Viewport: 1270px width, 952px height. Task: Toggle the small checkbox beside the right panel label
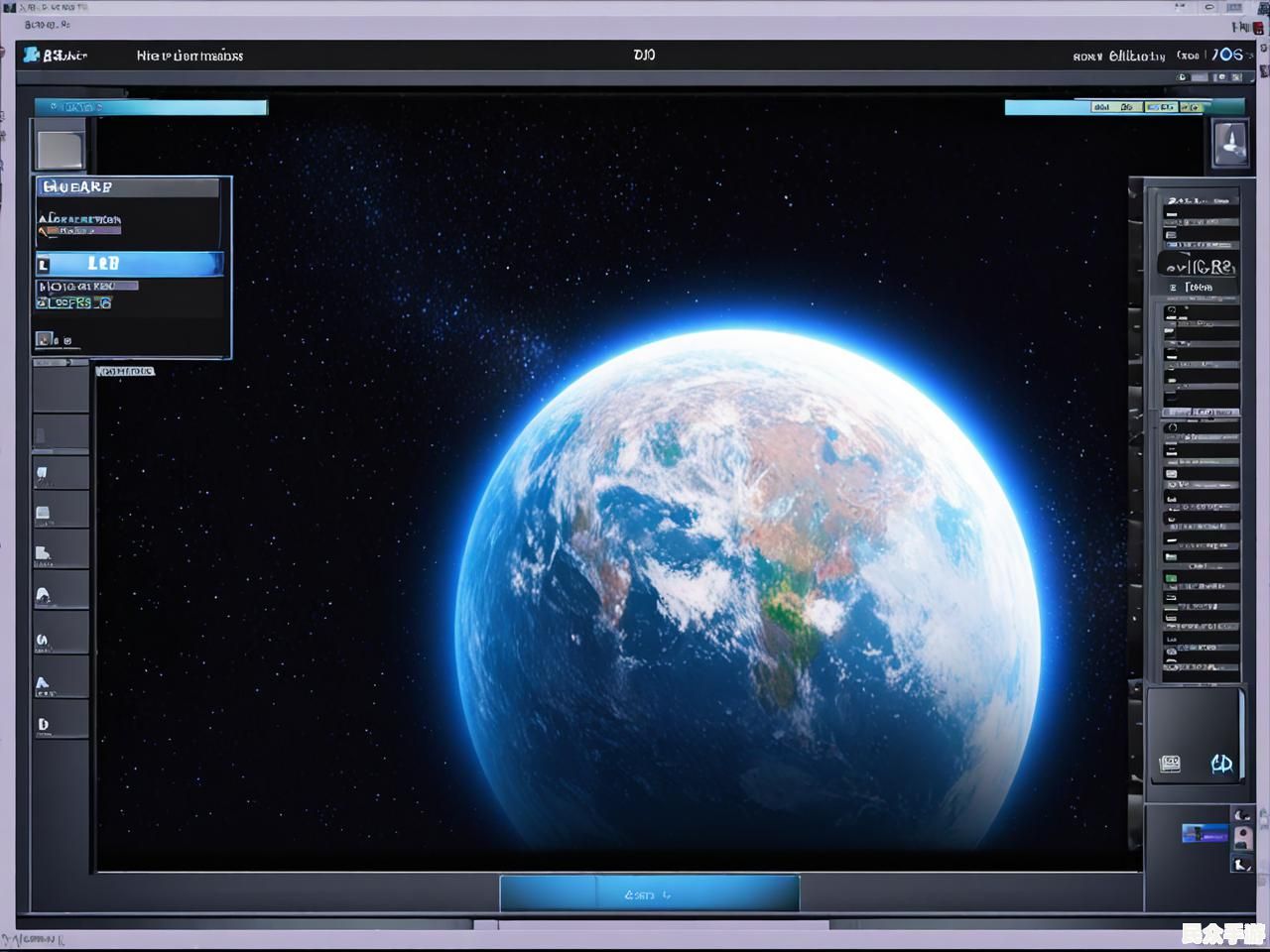coord(1173,288)
